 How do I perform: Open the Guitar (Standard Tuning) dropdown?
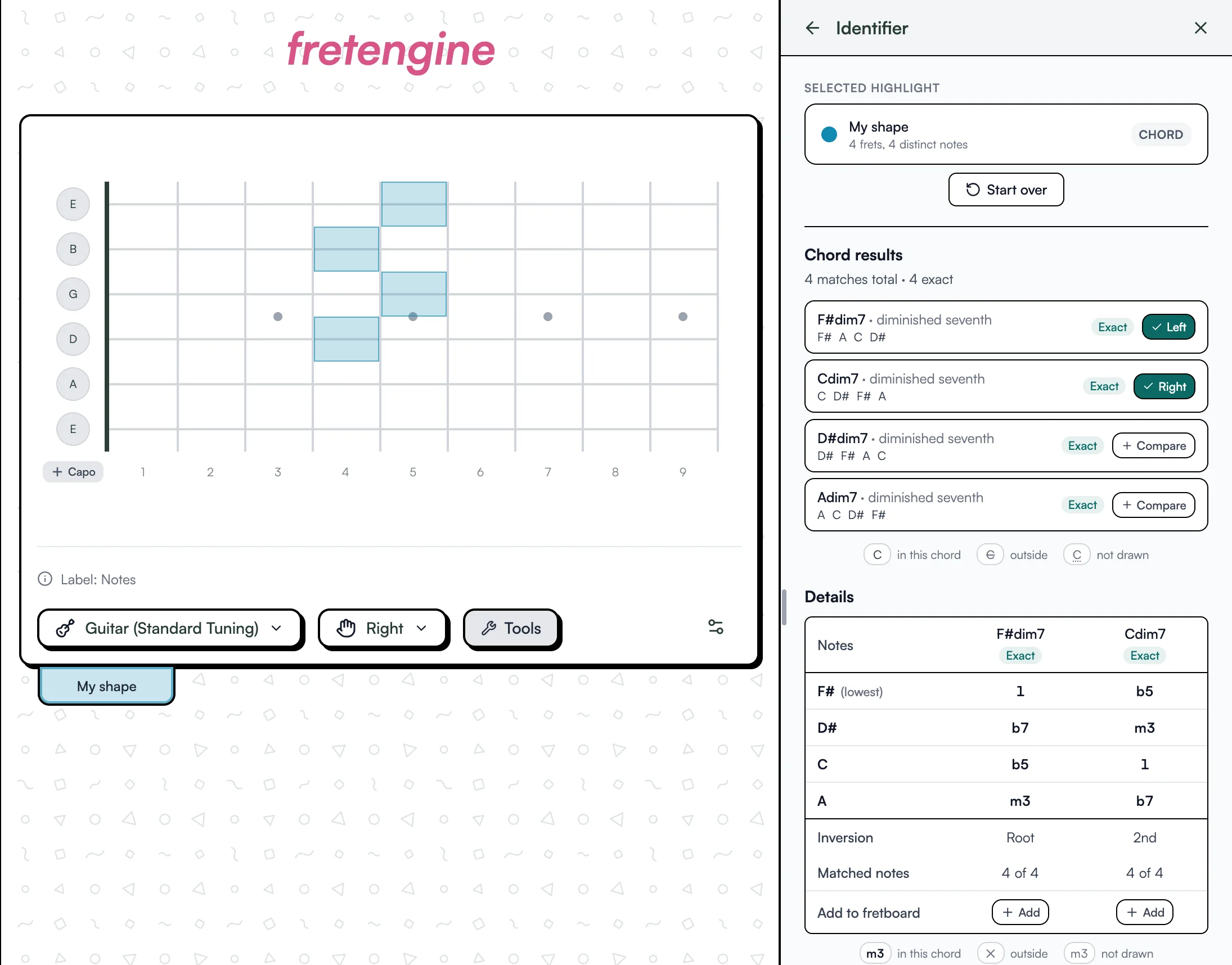pos(169,628)
